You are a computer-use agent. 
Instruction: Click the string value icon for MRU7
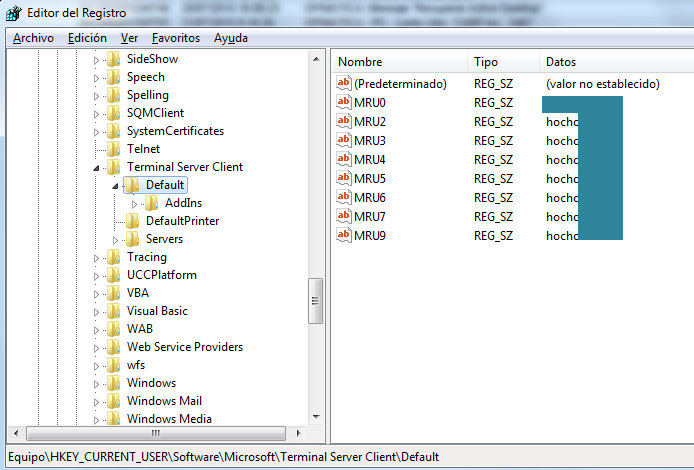(344, 216)
